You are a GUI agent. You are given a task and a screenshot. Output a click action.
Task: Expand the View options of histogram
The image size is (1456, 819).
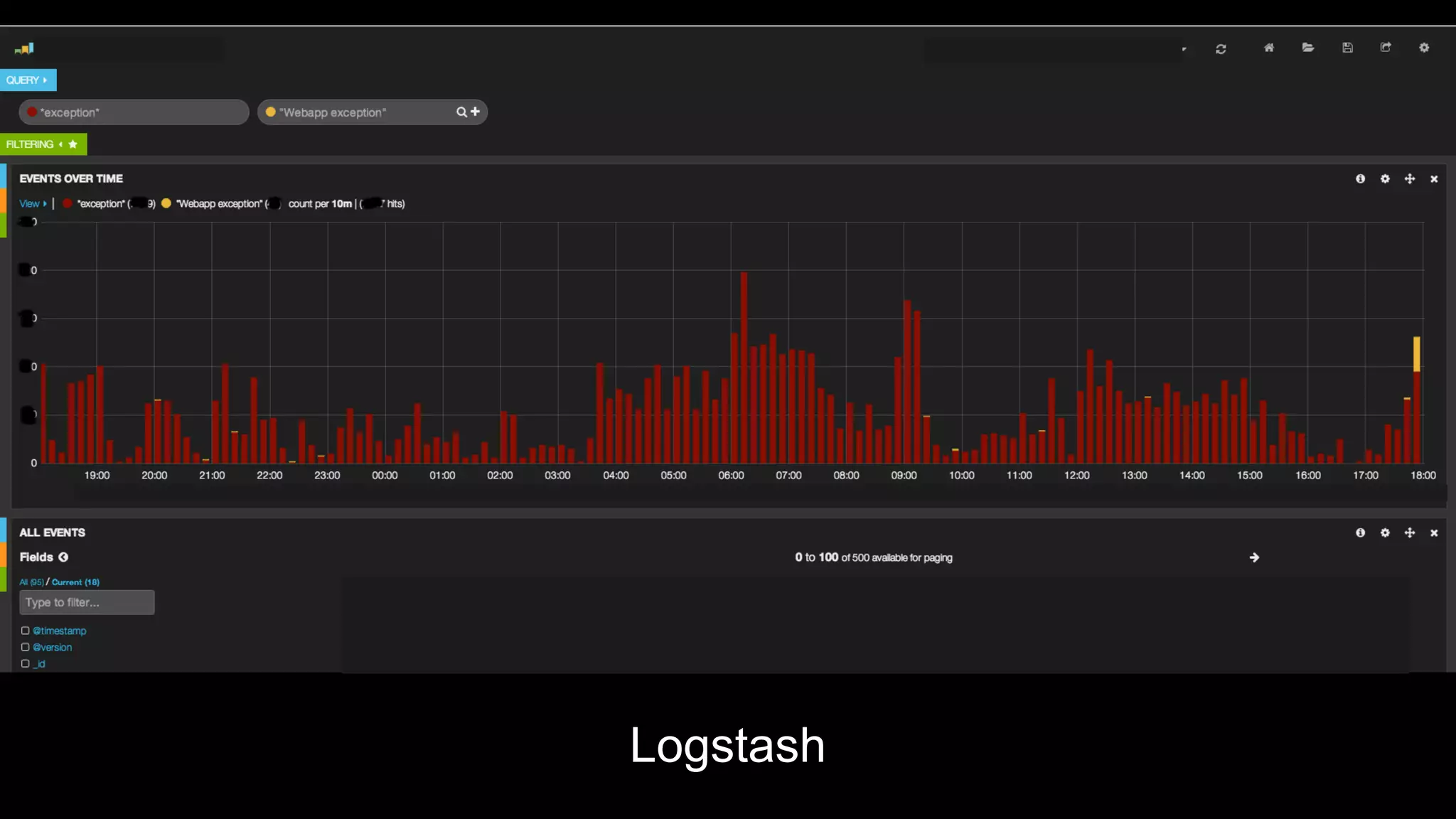[33, 204]
